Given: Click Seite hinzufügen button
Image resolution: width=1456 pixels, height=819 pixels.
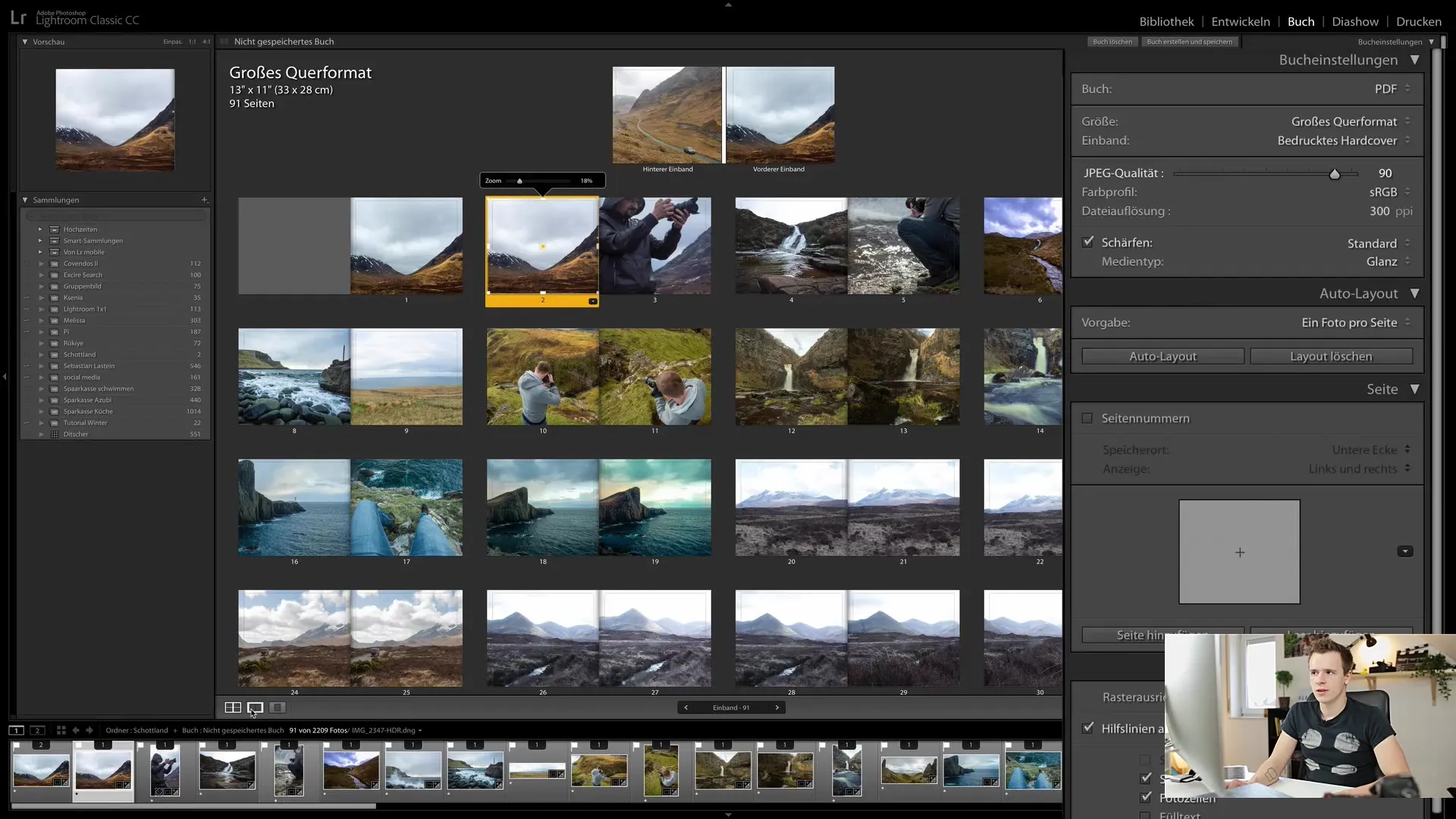Looking at the screenshot, I should point(1163,635).
